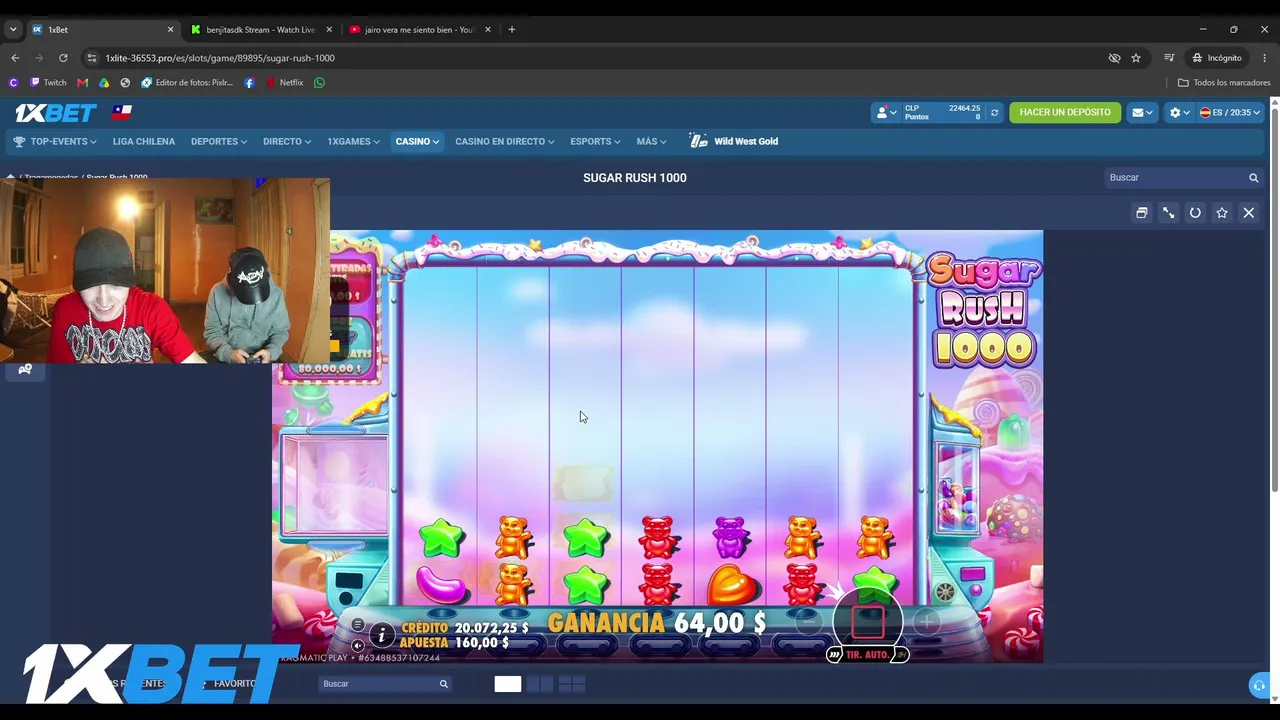
Task: Reload the Sugar Rush 1000 game
Action: point(1195,213)
